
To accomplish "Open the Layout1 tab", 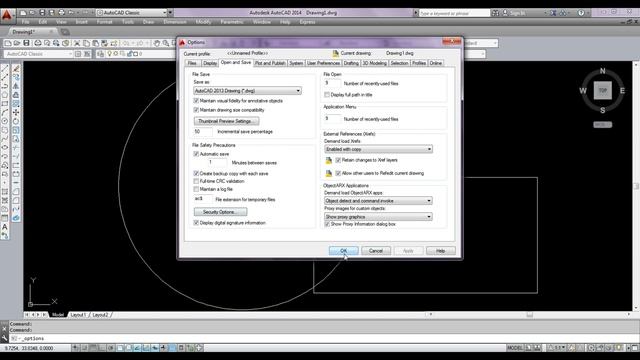I will pyautogui.click(x=78, y=315).
